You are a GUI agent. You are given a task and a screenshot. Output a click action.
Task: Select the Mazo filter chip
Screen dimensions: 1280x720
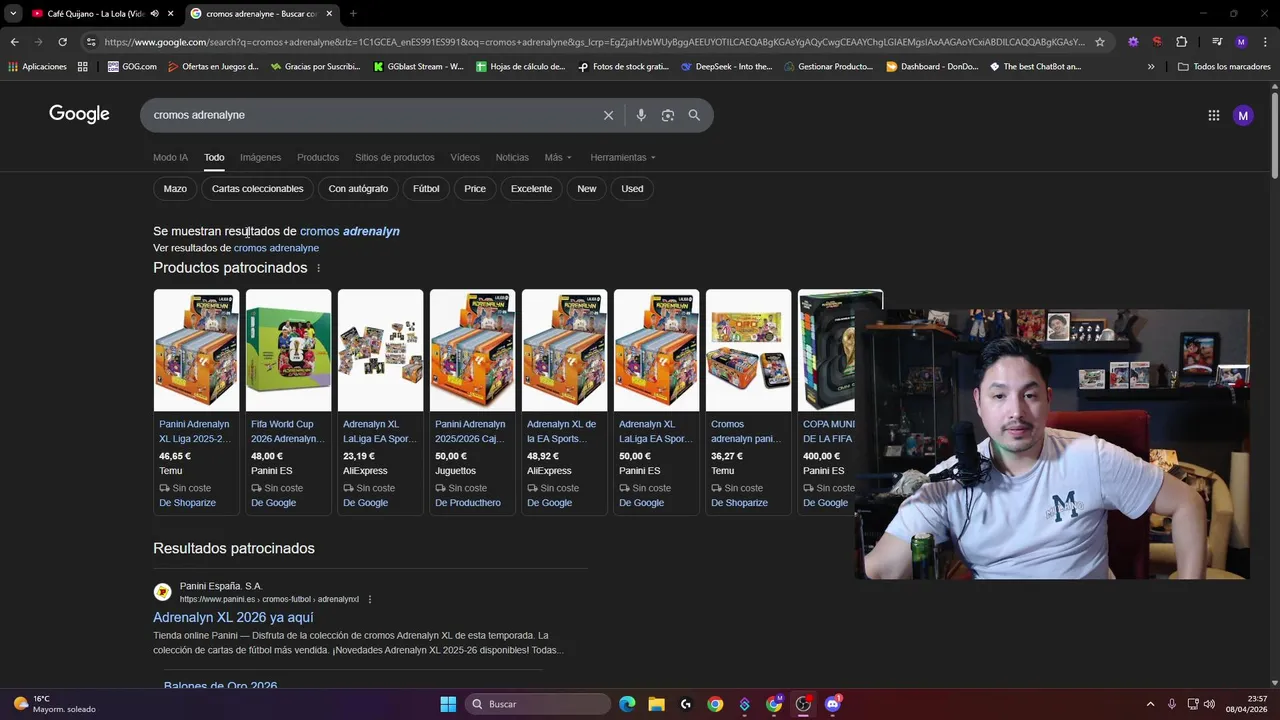click(x=175, y=188)
